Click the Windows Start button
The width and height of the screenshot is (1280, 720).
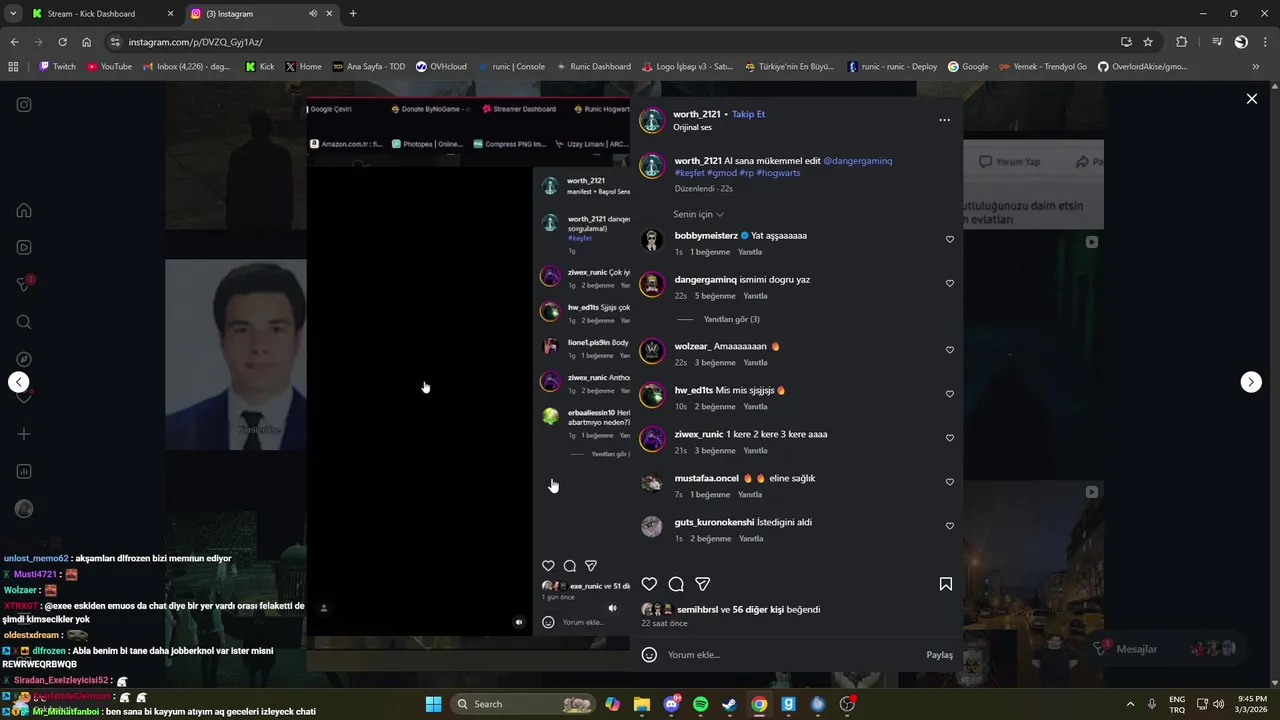[433, 704]
